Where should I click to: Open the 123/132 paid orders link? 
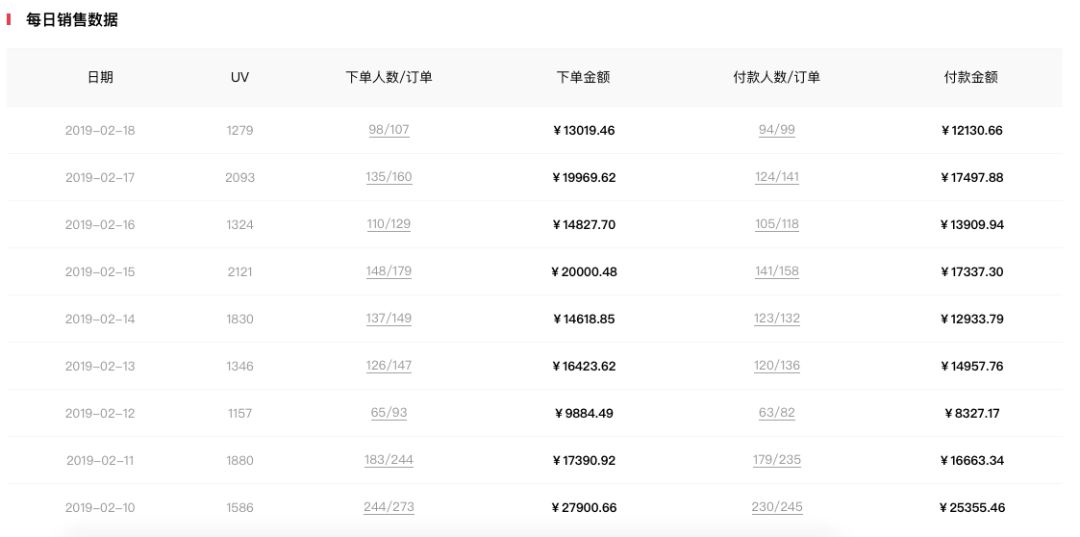coord(777,318)
